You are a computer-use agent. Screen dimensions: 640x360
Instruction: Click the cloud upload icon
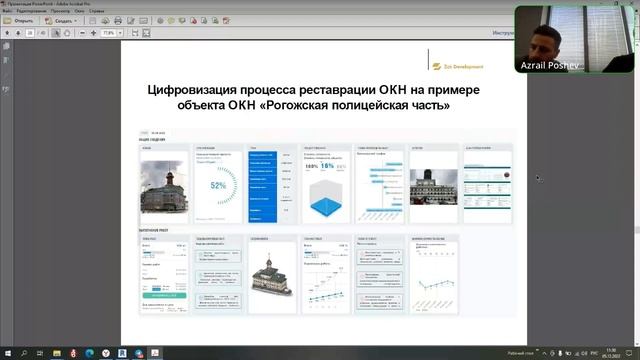[105, 21]
